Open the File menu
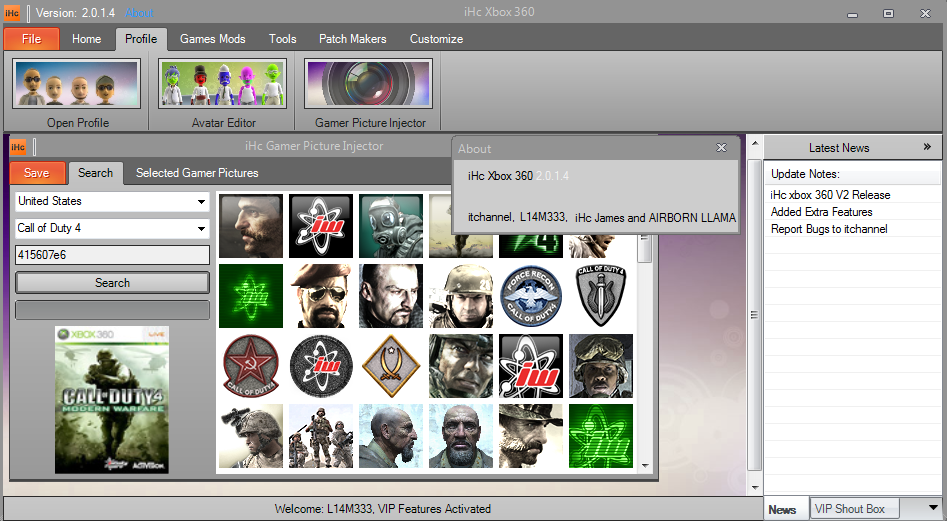Screen dimensions: 947x521 (x=31, y=39)
